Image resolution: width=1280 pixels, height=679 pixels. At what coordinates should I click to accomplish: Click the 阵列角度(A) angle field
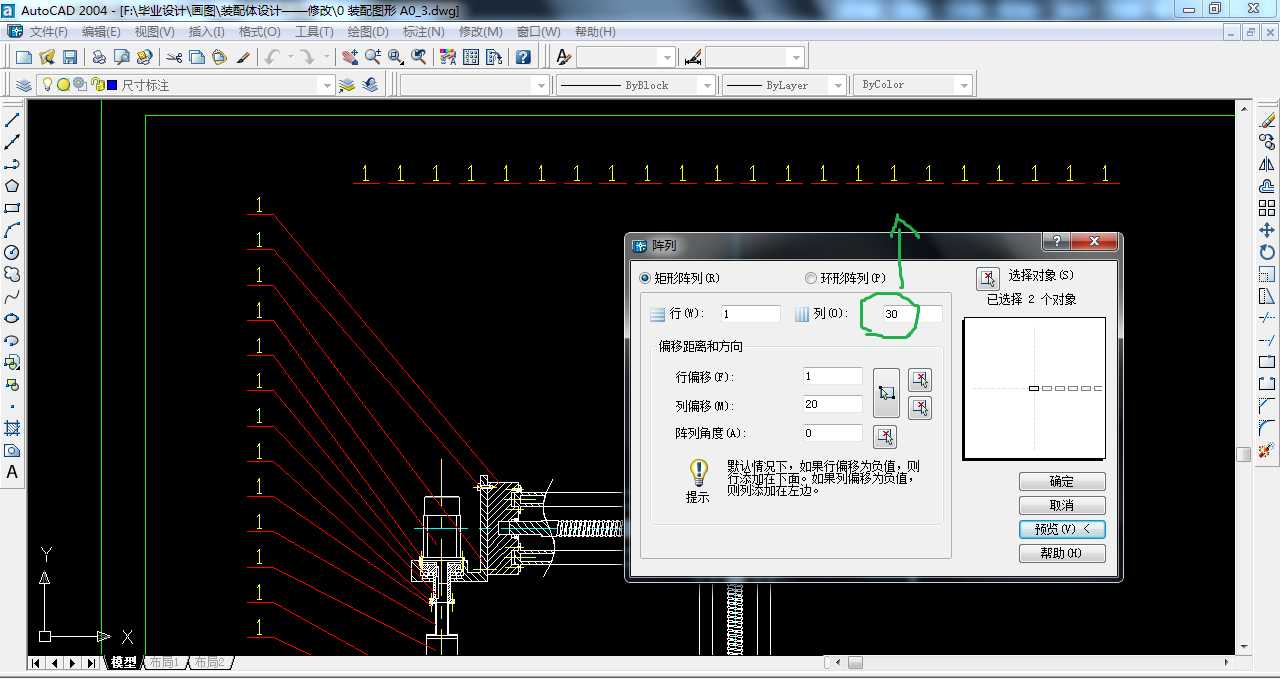click(832, 433)
